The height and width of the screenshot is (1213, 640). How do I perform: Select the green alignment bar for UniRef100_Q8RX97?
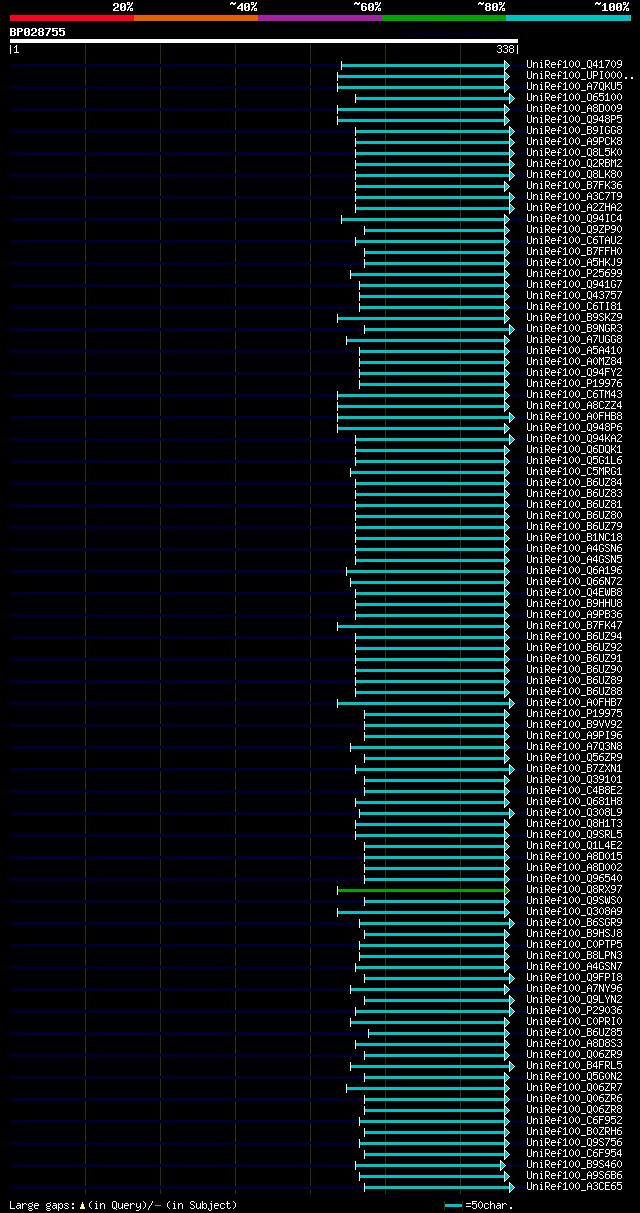coord(423,890)
